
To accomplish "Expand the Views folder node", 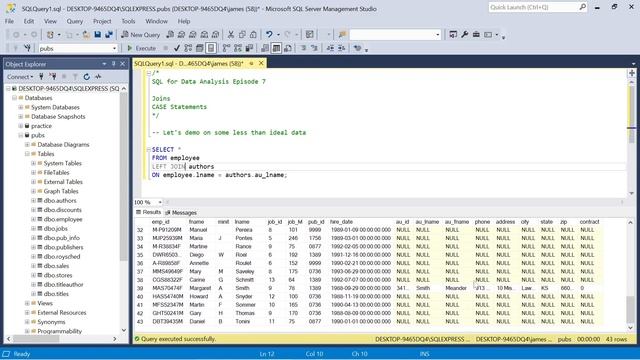I will [27, 303].
